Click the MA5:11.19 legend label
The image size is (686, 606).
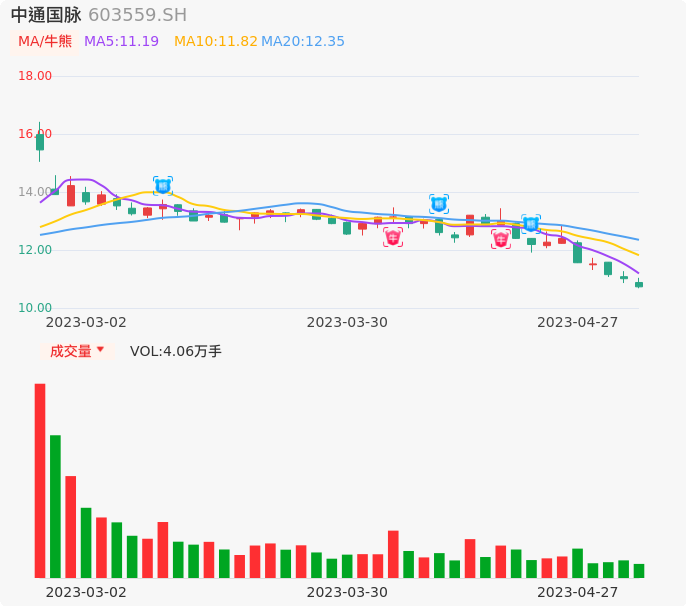coord(122,42)
